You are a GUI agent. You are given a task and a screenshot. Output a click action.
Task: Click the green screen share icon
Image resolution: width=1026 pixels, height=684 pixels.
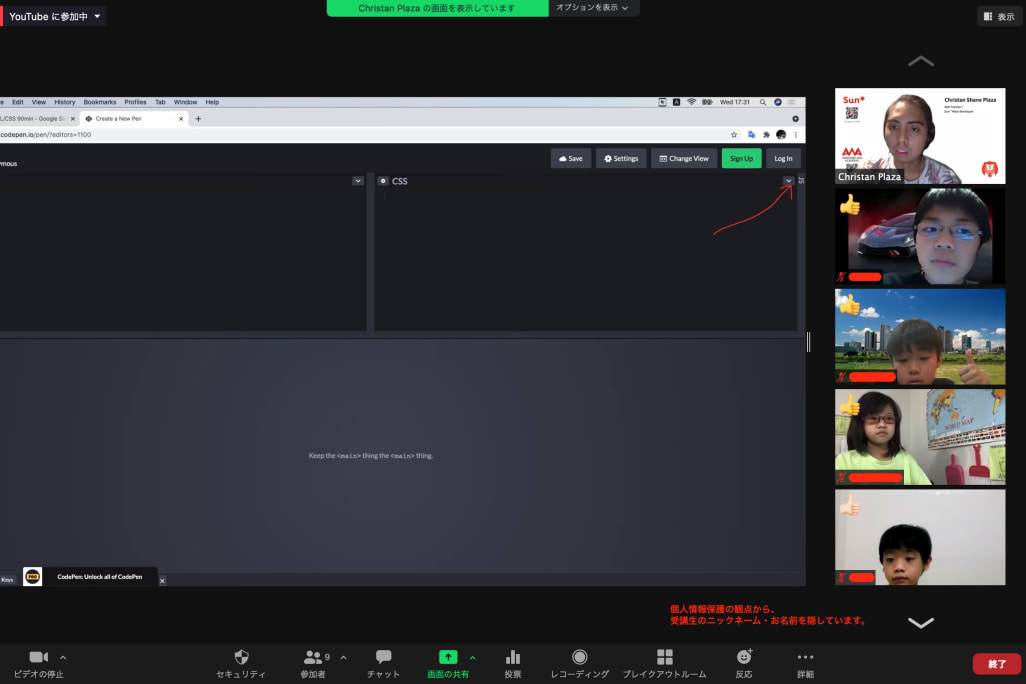(448, 657)
